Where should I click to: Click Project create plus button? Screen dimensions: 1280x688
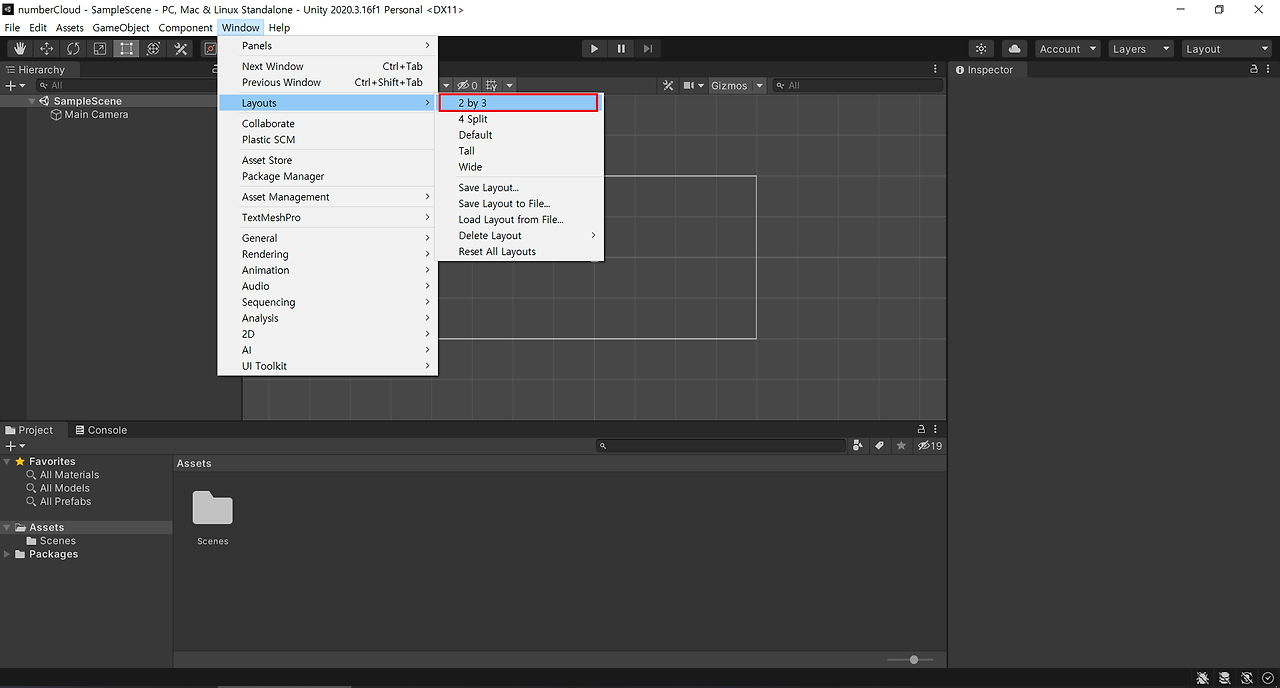click(14, 446)
